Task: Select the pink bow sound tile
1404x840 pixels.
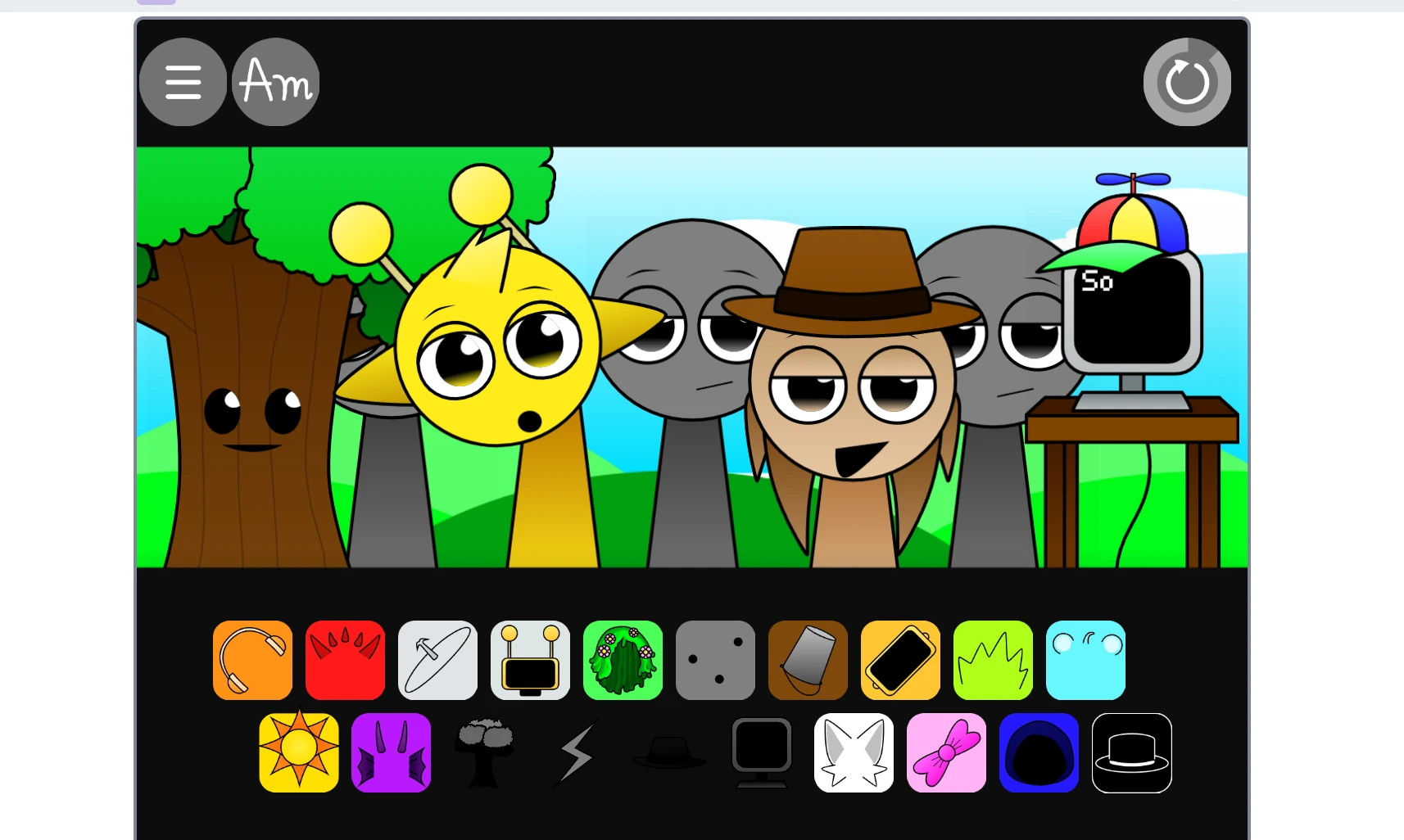Action: pyautogui.click(x=946, y=753)
